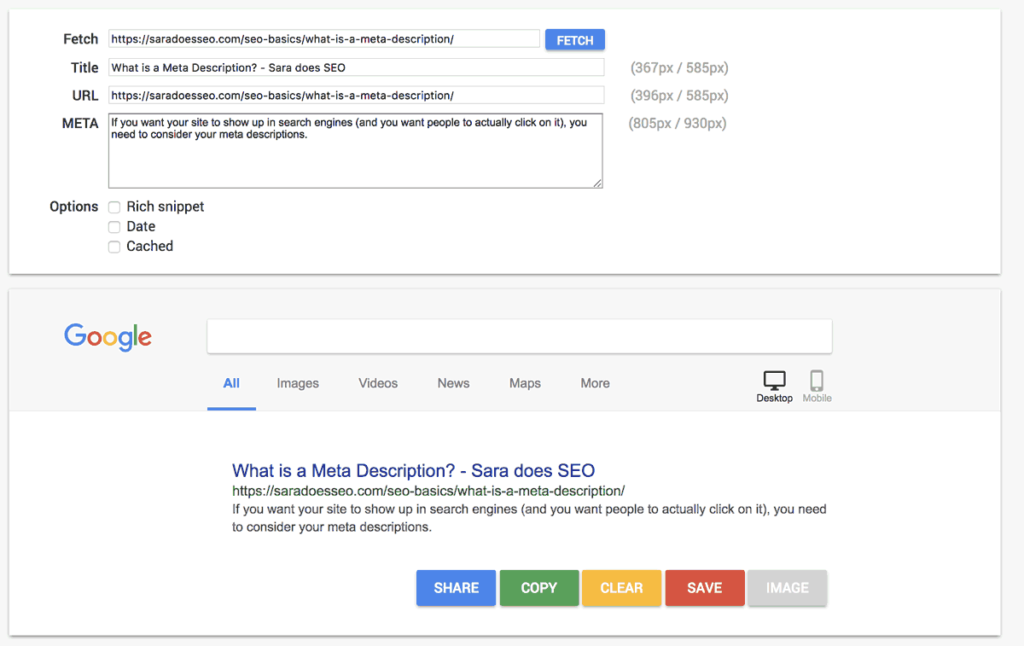This screenshot has width=1024, height=646.
Task: Grab the META textarea resize handle
Action: pos(598,184)
